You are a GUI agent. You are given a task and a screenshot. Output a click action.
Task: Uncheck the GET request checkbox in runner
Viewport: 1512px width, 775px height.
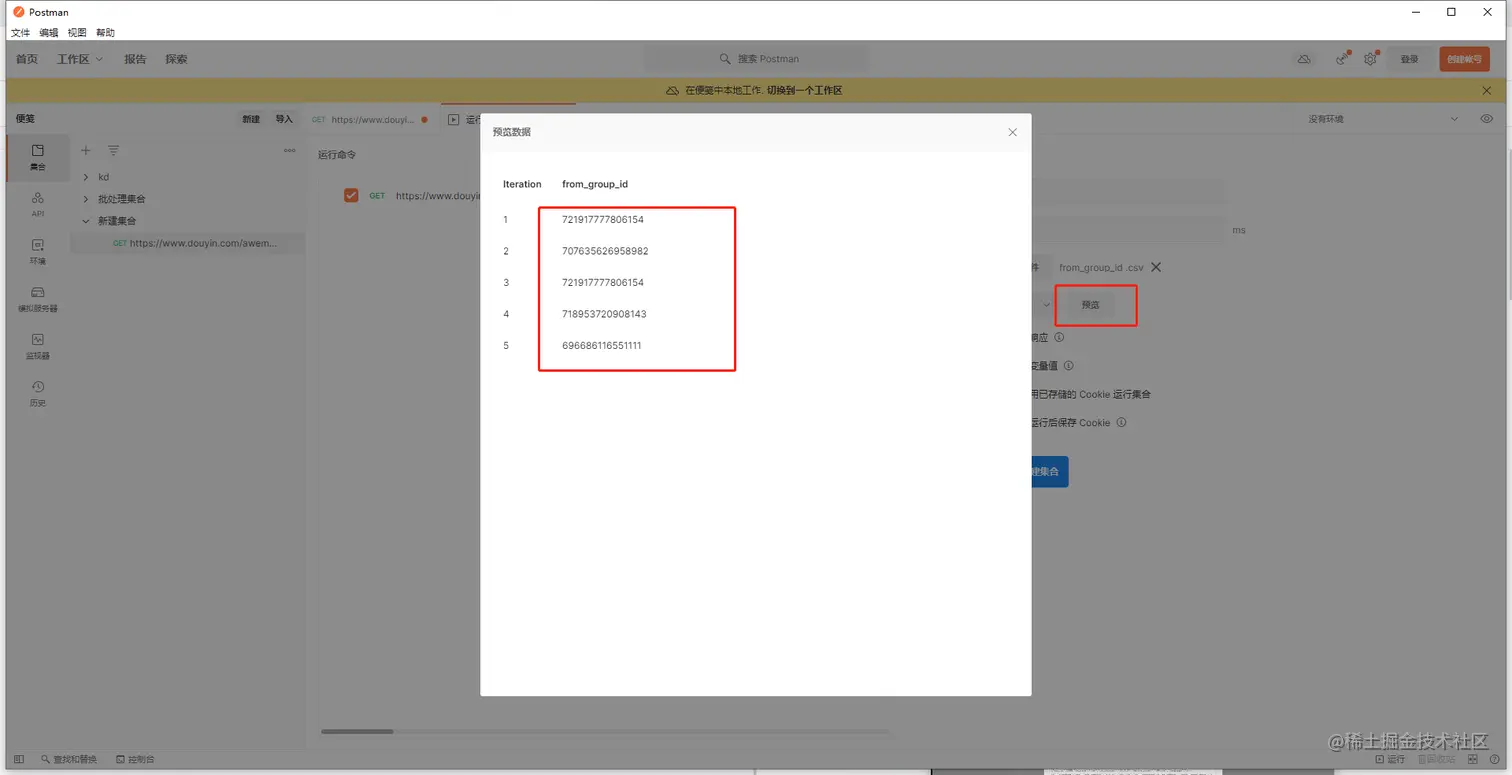point(351,195)
